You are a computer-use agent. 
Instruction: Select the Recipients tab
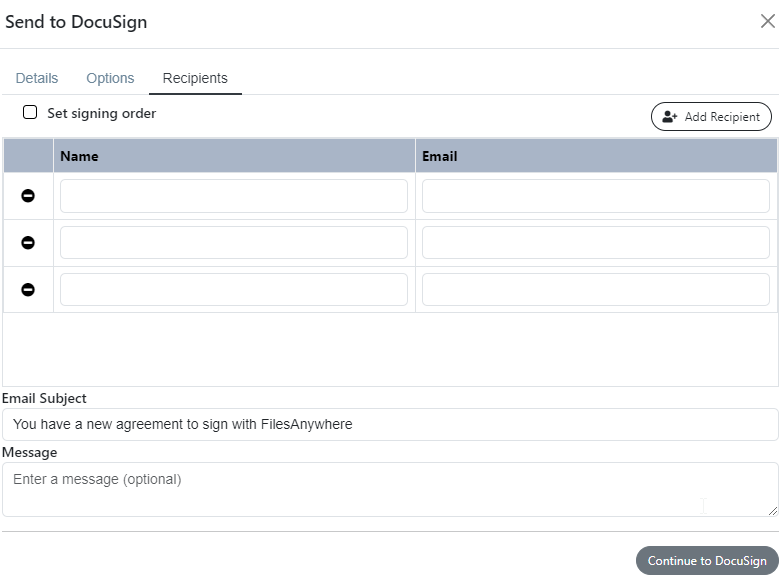pyautogui.click(x=195, y=78)
